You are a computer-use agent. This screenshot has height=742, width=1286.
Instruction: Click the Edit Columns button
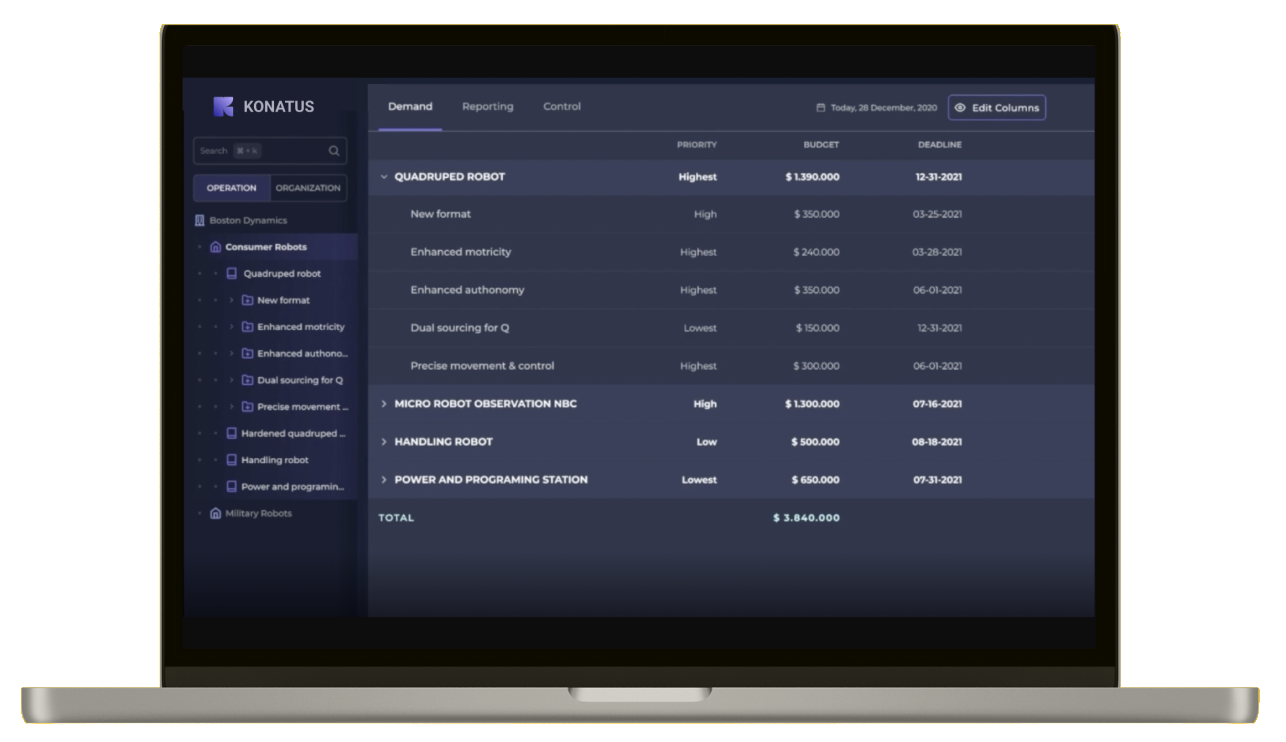pos(997,108)
